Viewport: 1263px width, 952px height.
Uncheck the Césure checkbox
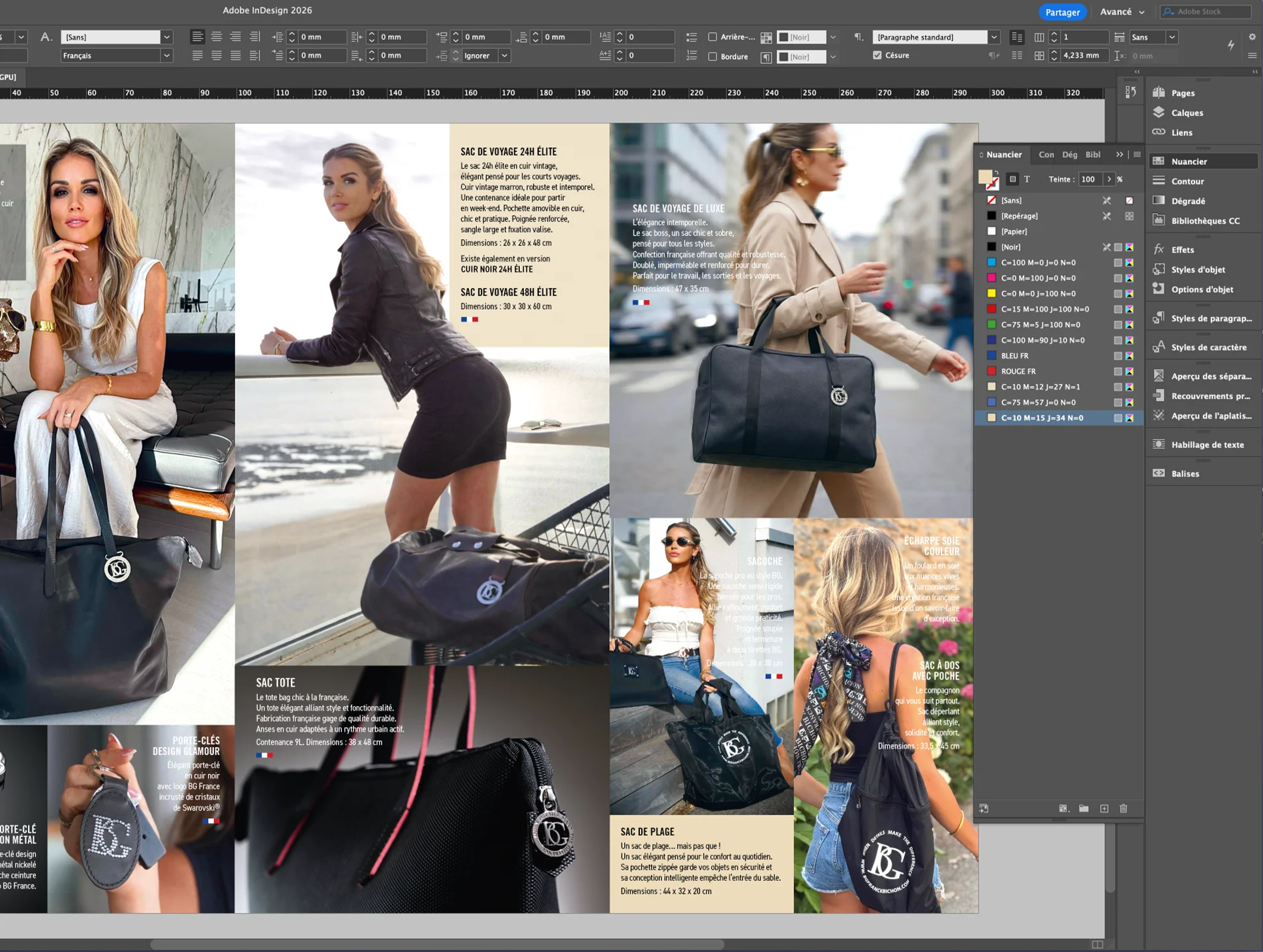[x=877, y=55]
